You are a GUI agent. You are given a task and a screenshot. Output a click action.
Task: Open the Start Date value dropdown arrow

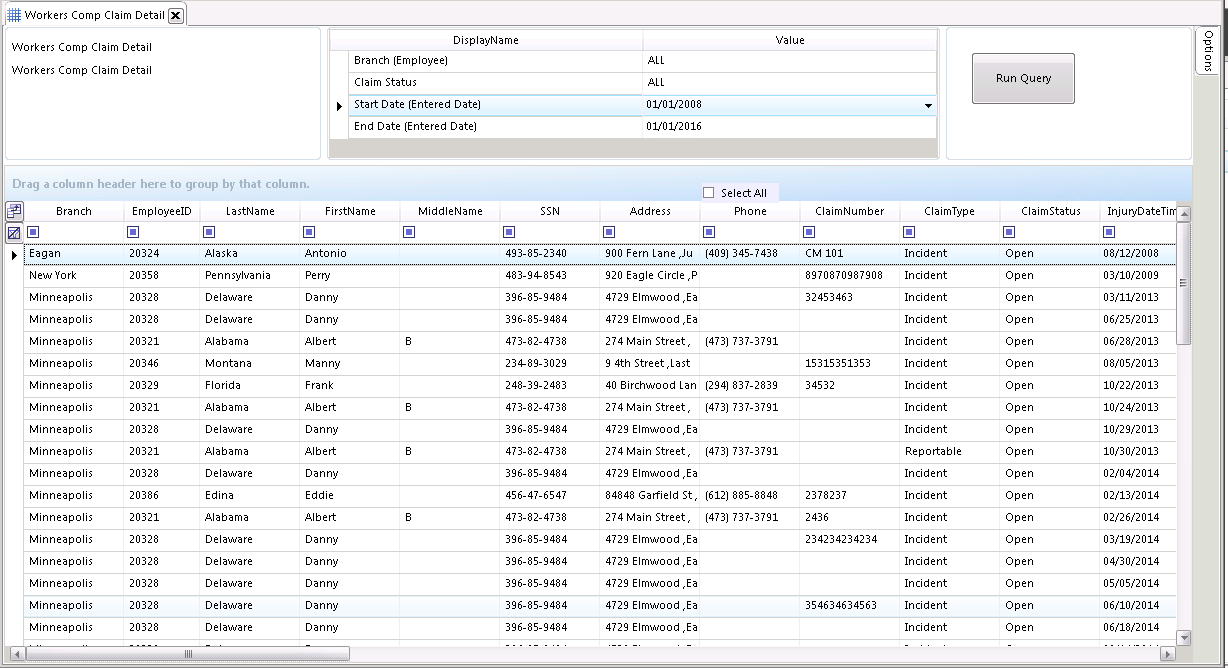(928, 105)
